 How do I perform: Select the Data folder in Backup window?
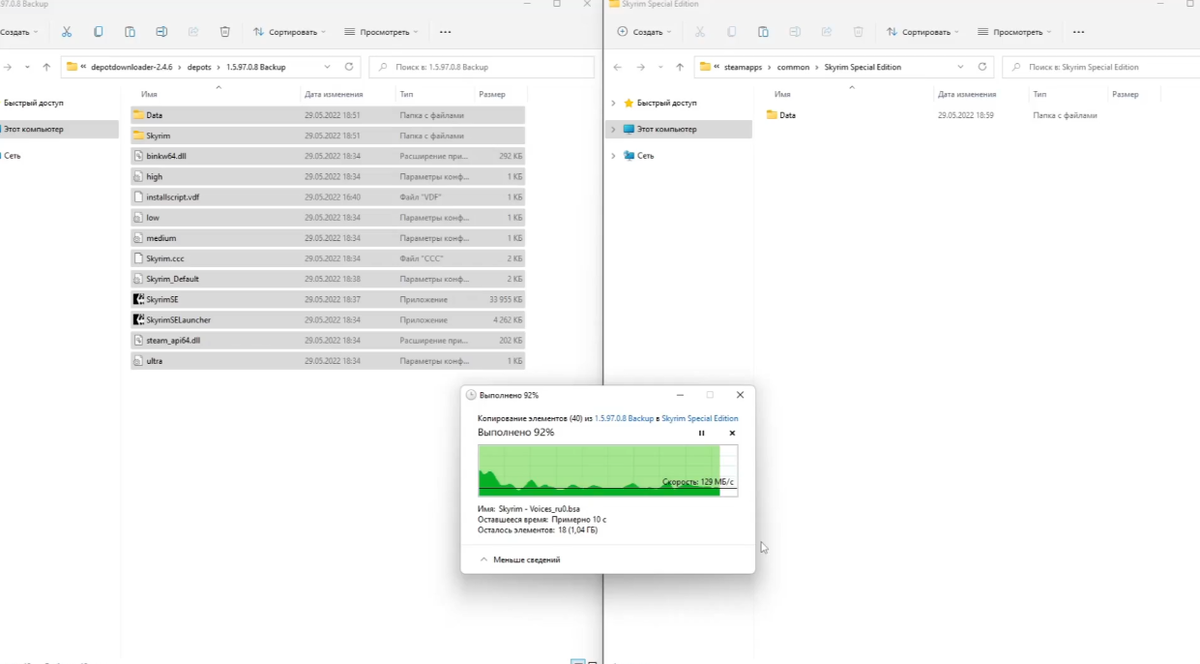[327, 115]
